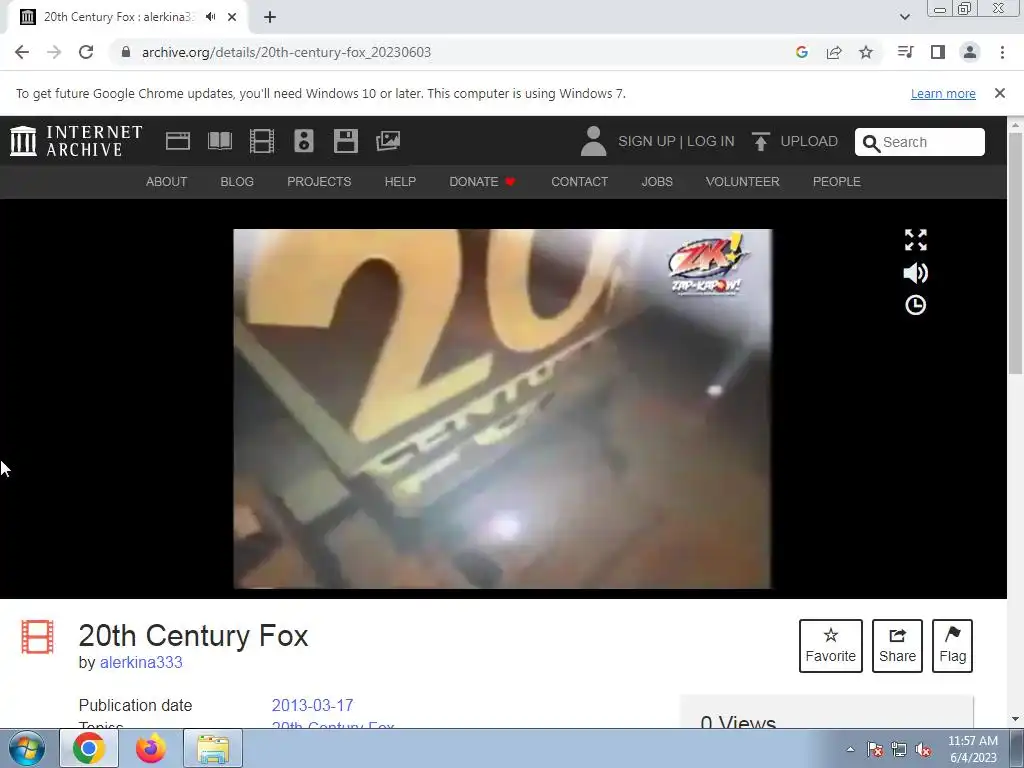Screen dimensions: 1024x768
Task: Toggle fullscreen for the video player
Action: pos(916,240)
